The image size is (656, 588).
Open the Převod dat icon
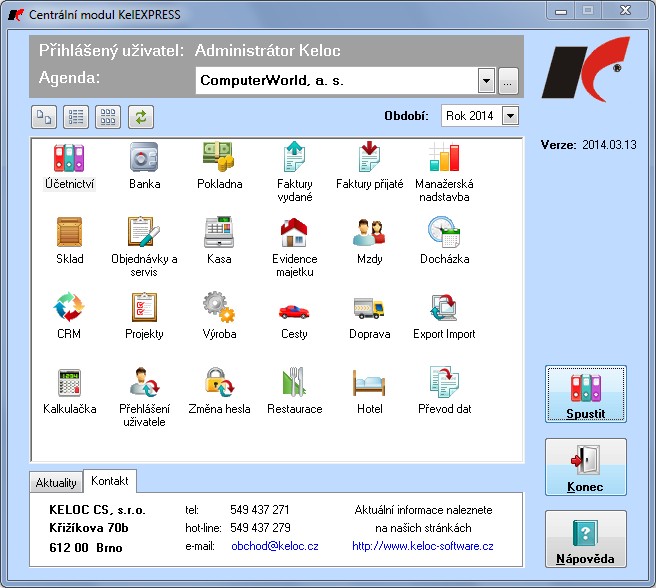[444, 382]
